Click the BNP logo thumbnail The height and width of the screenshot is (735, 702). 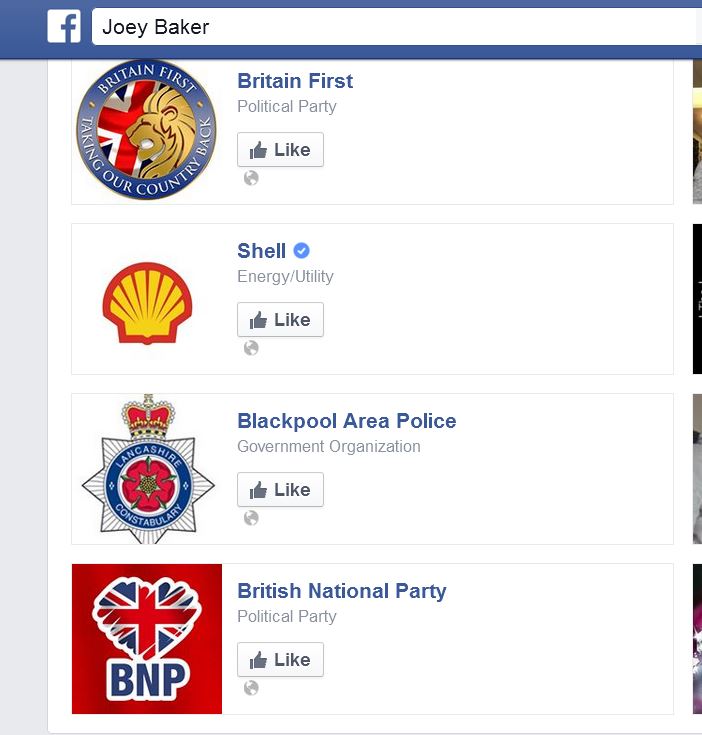[146, 639]
